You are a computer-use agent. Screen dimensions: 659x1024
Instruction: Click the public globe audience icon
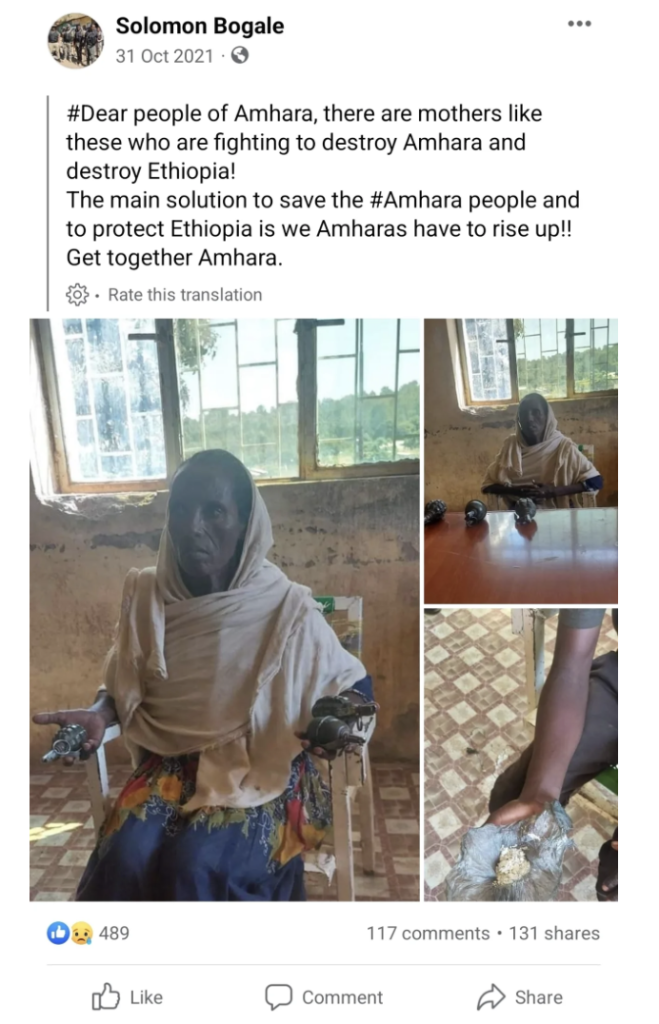pos(240,56)
